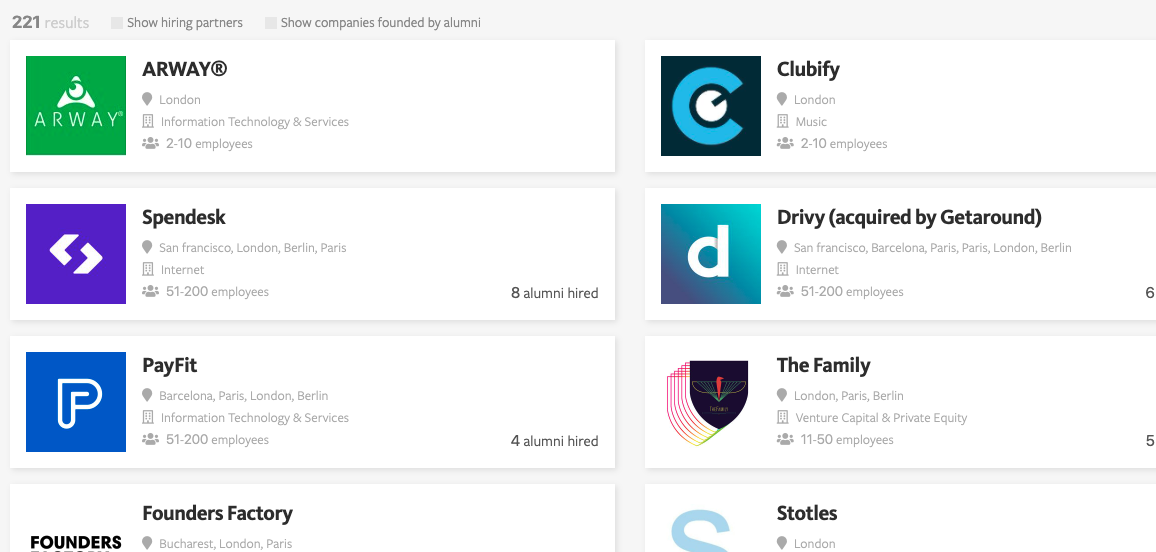This screenshot has width=1156, height=552.
Task: Open Drivy (acquired by Getaround) title
Action: 909,217
